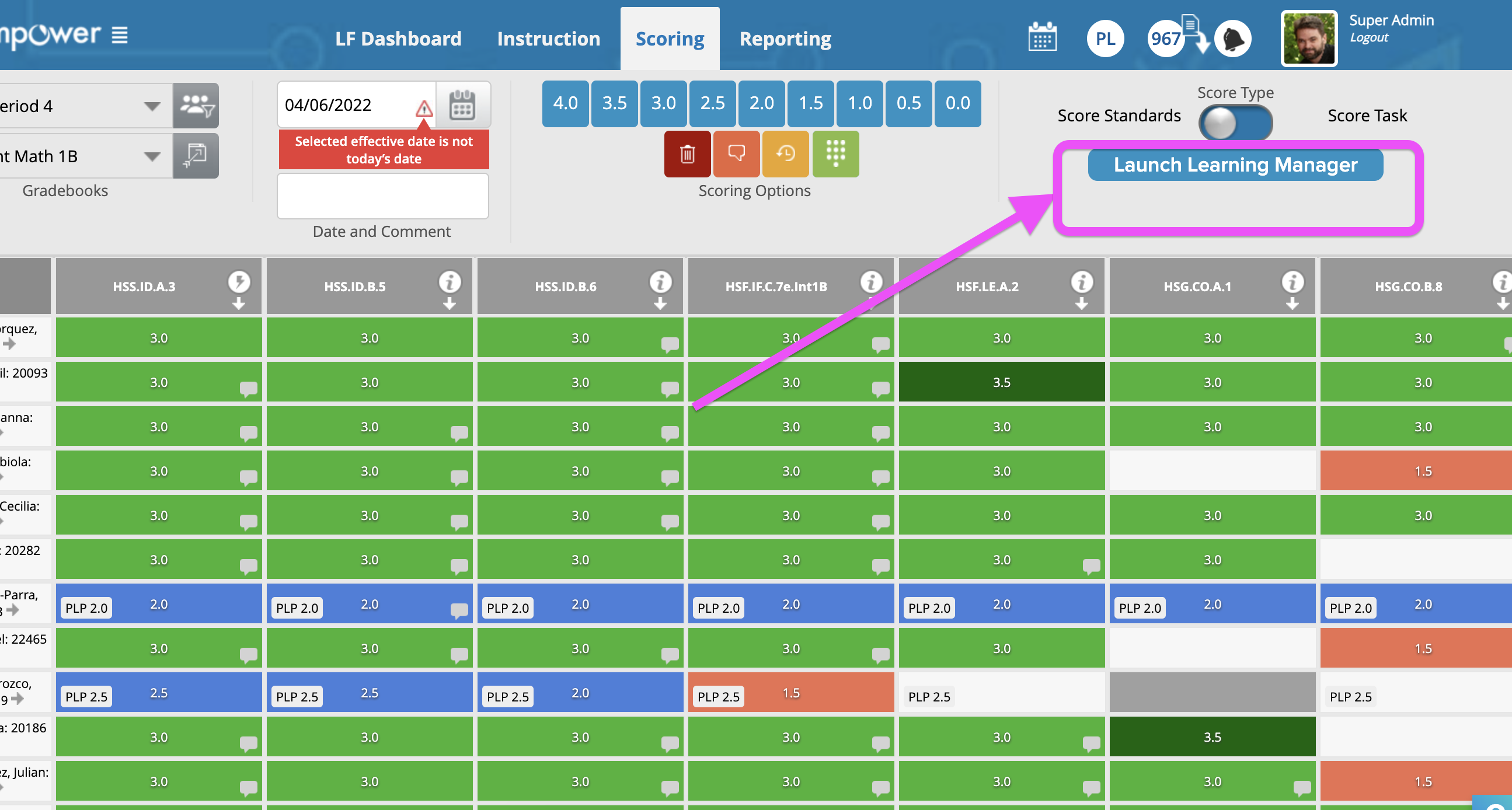This screenshot has height=810, width=1512.
Task: Expand HSF.LE.A.2 column down arrow
Action: pos(1081,303)
